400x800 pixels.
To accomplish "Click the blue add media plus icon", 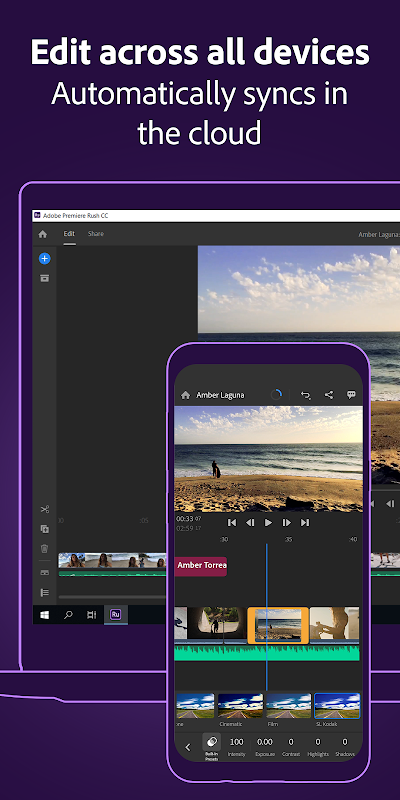I will (44, 259).
